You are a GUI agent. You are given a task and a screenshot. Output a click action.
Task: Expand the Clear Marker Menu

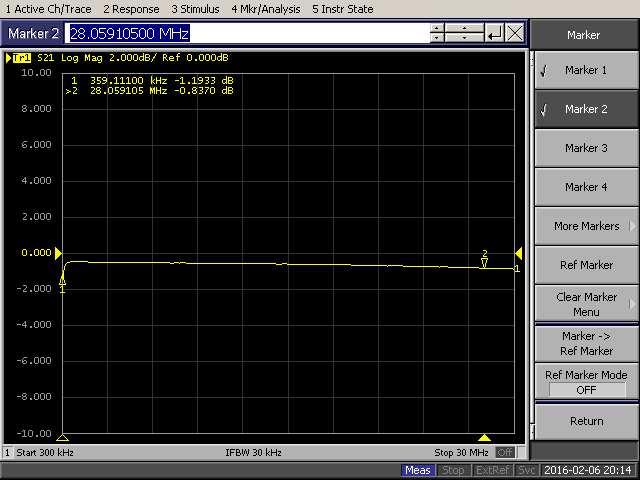point(586,304)
